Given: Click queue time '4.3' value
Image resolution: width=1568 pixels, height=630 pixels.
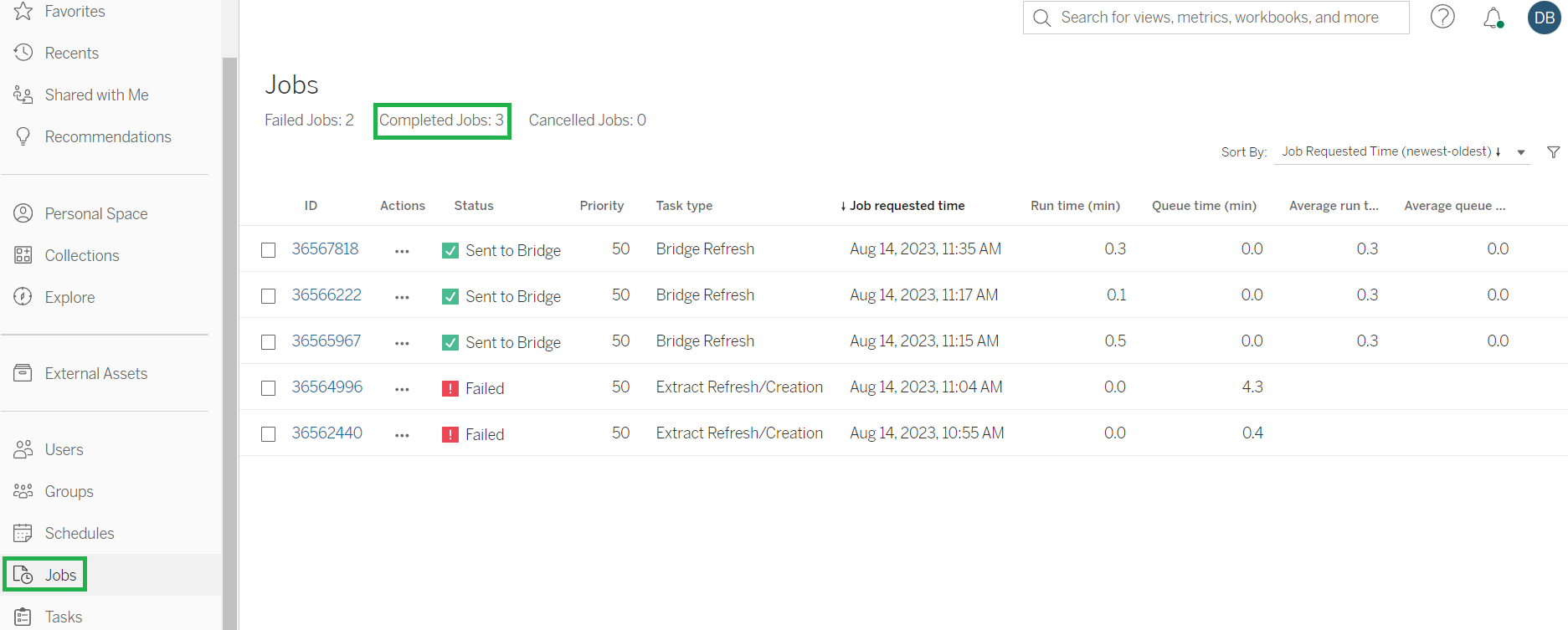Looking at the screenshot, I should pos(1252,387).
